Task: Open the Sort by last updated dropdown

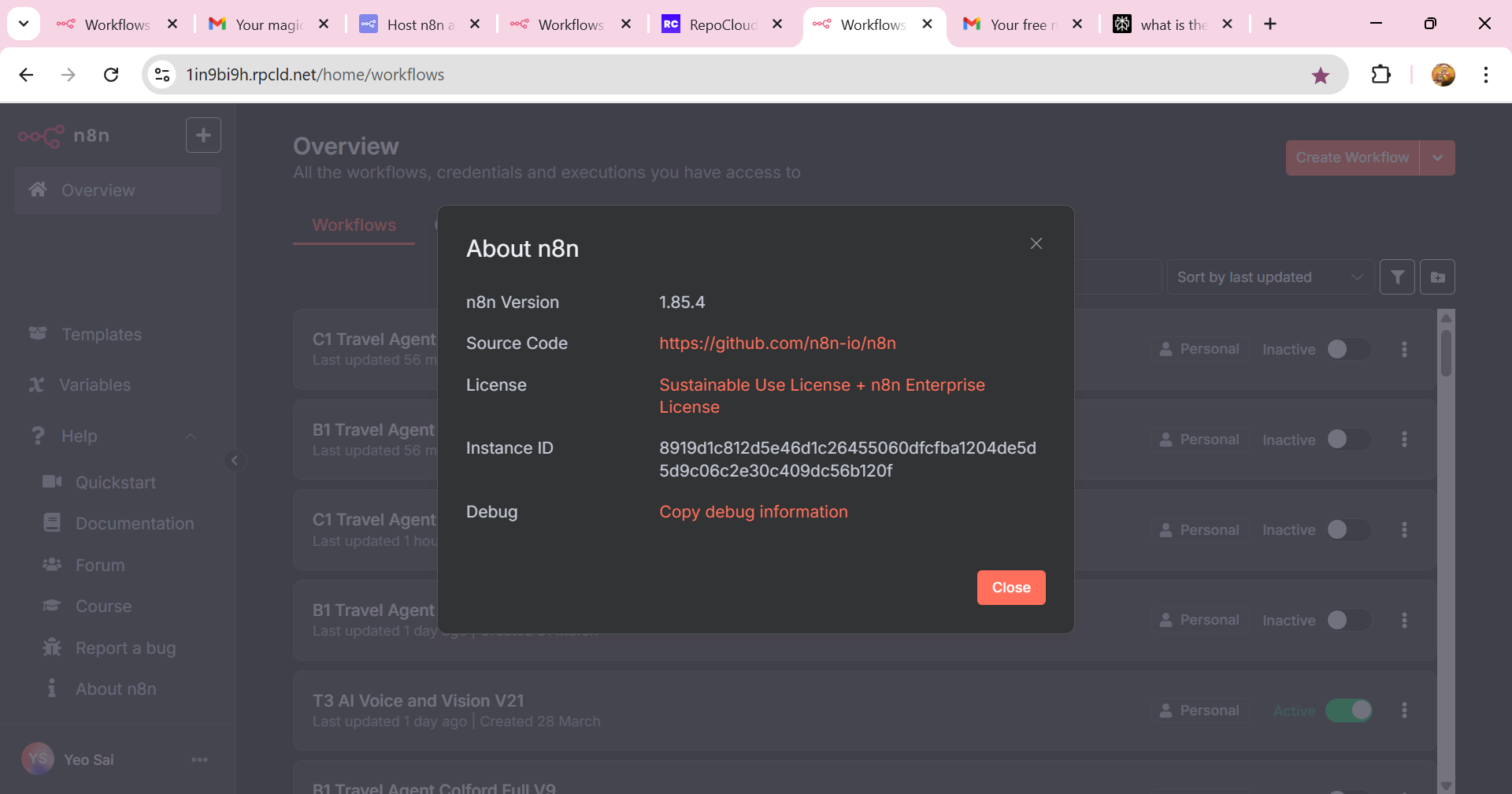Action: pos(1269,277)
